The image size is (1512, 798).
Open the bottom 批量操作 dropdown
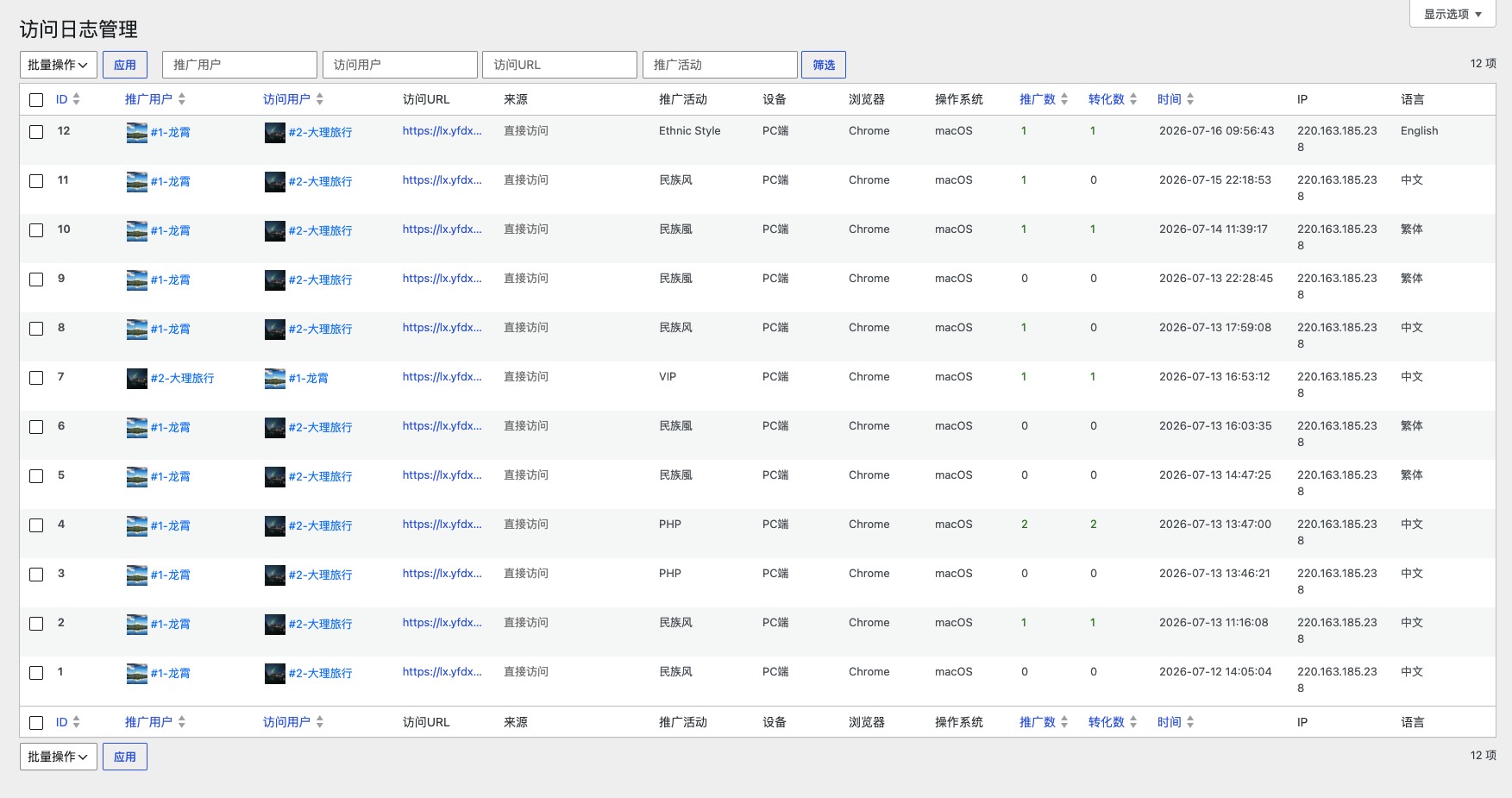coord(59,757)
